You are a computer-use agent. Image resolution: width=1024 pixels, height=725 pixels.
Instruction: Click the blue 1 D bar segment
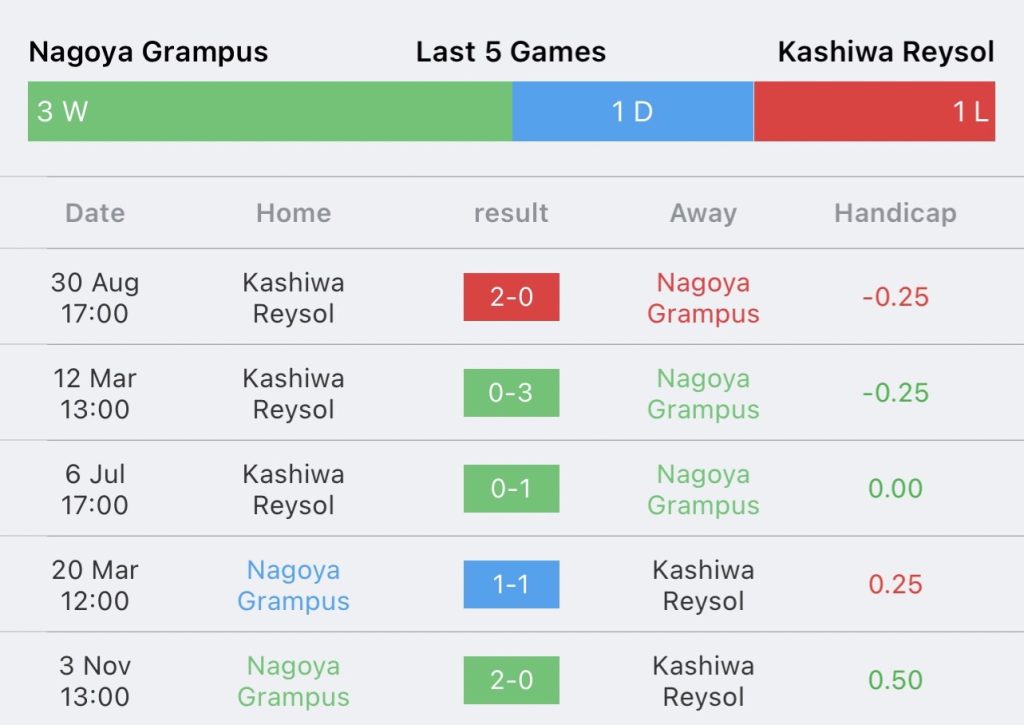[x=633, y=111]
